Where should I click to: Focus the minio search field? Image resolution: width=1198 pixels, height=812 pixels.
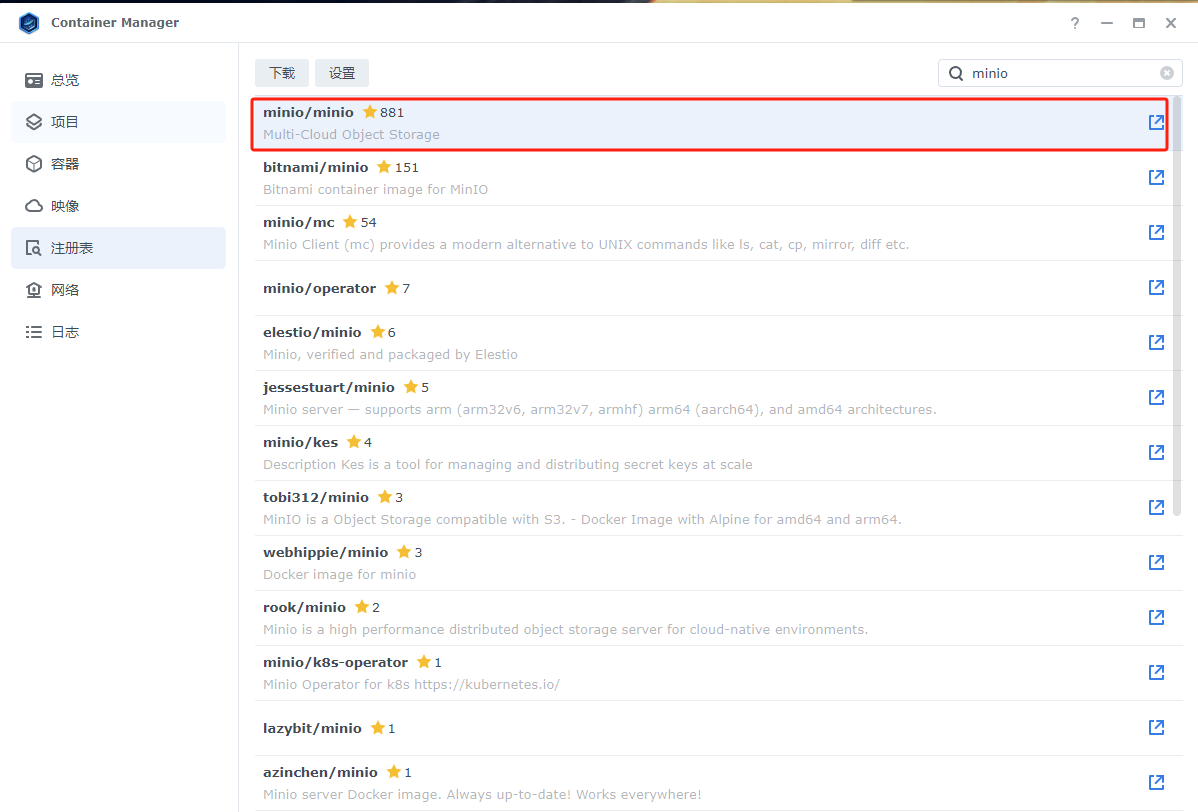pos(1060,73)
